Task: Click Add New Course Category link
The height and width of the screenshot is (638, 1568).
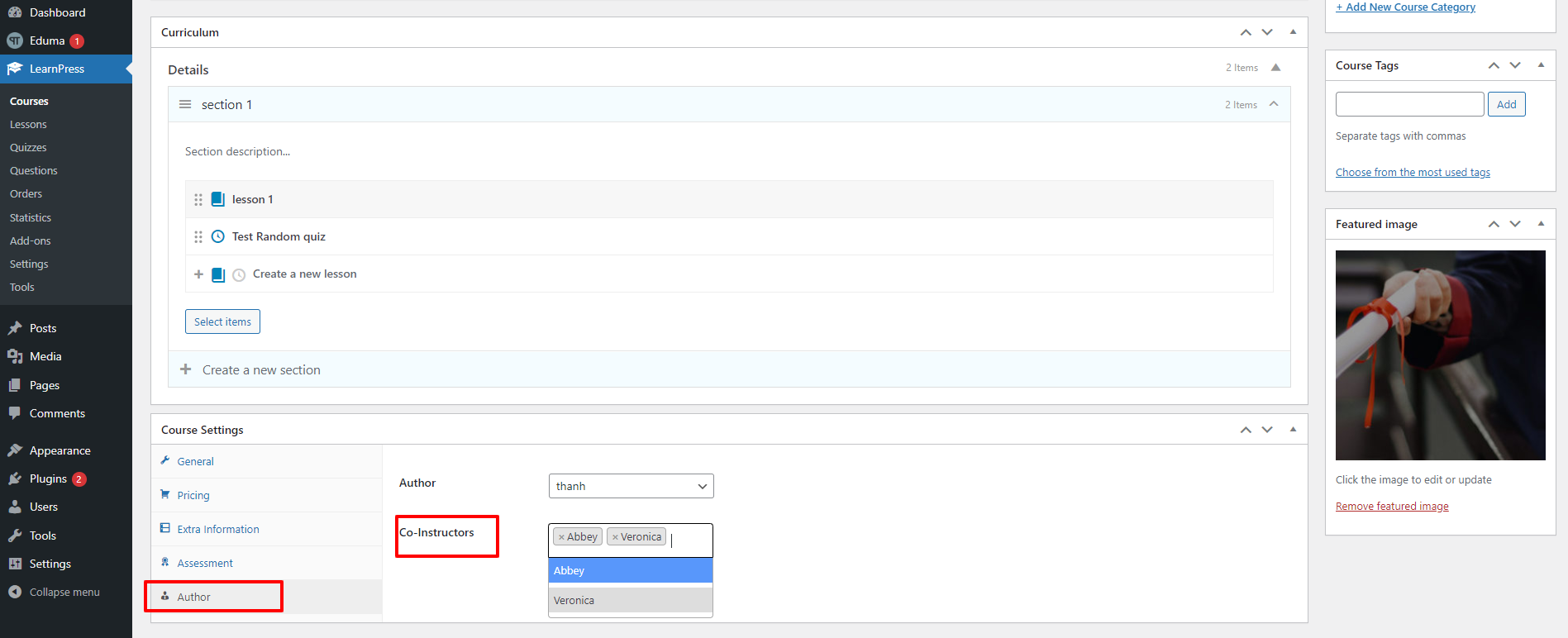Action: [x=1405, y=7]
